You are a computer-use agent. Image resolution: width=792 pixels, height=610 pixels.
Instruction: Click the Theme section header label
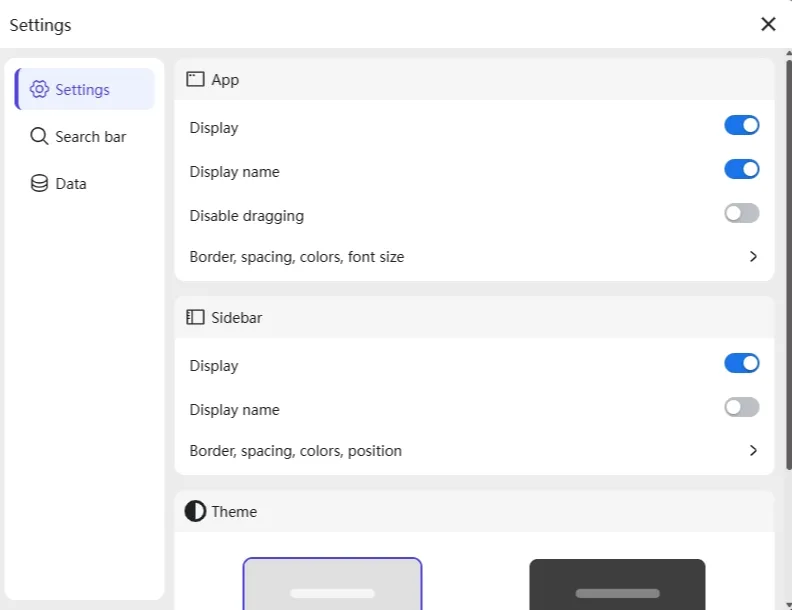[234, 512]
